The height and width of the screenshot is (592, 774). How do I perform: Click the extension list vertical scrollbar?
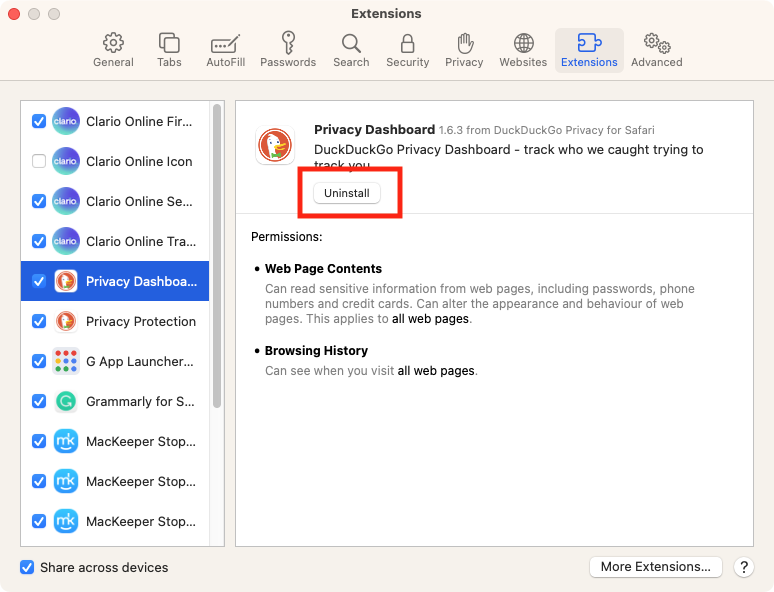pyautogui.click(x=217, y=256)
